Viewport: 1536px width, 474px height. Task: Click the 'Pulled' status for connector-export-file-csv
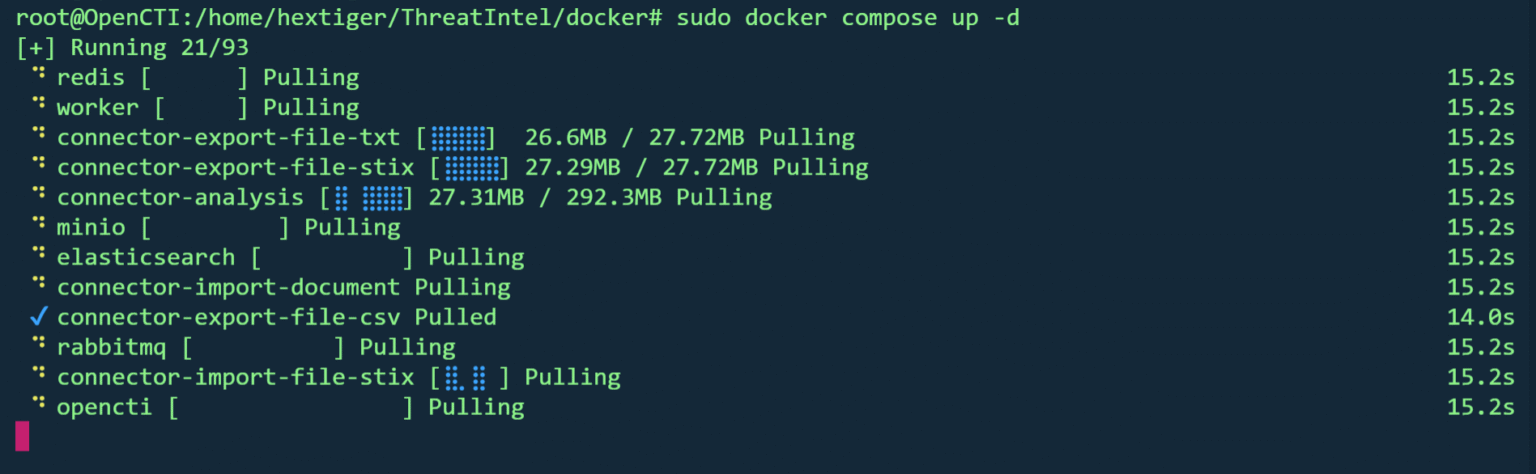[x=456, y=317]
